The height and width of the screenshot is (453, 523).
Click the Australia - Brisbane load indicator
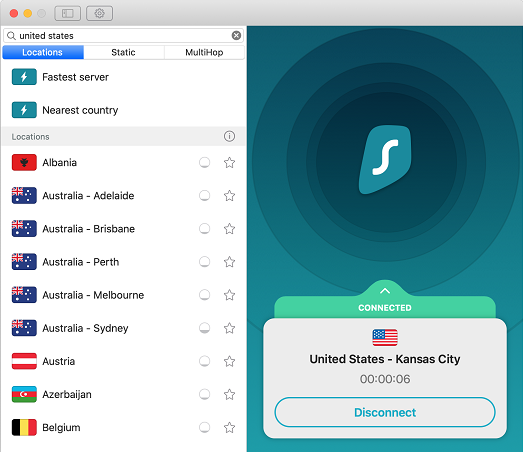(204, 229)
